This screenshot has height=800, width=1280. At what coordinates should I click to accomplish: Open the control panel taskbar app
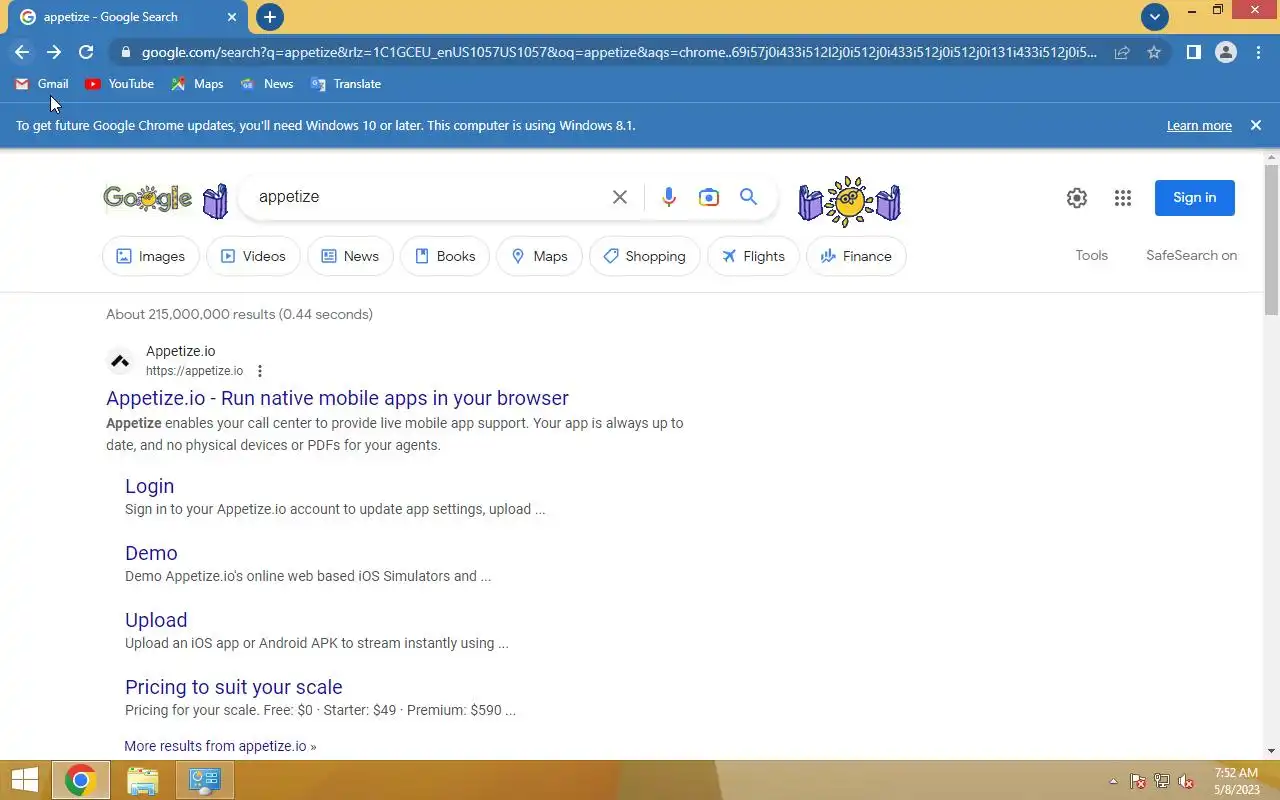pyautogui.click(x=205, y=780)
